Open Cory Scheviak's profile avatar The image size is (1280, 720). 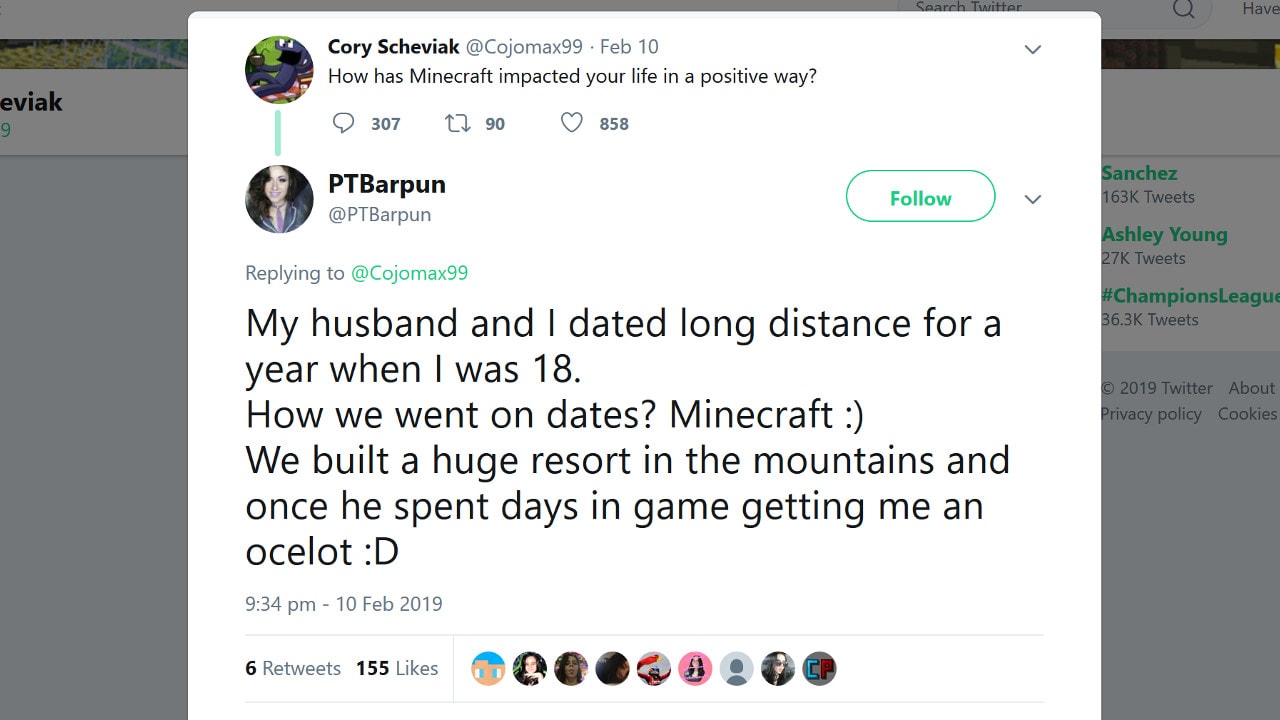click(279, 70)
